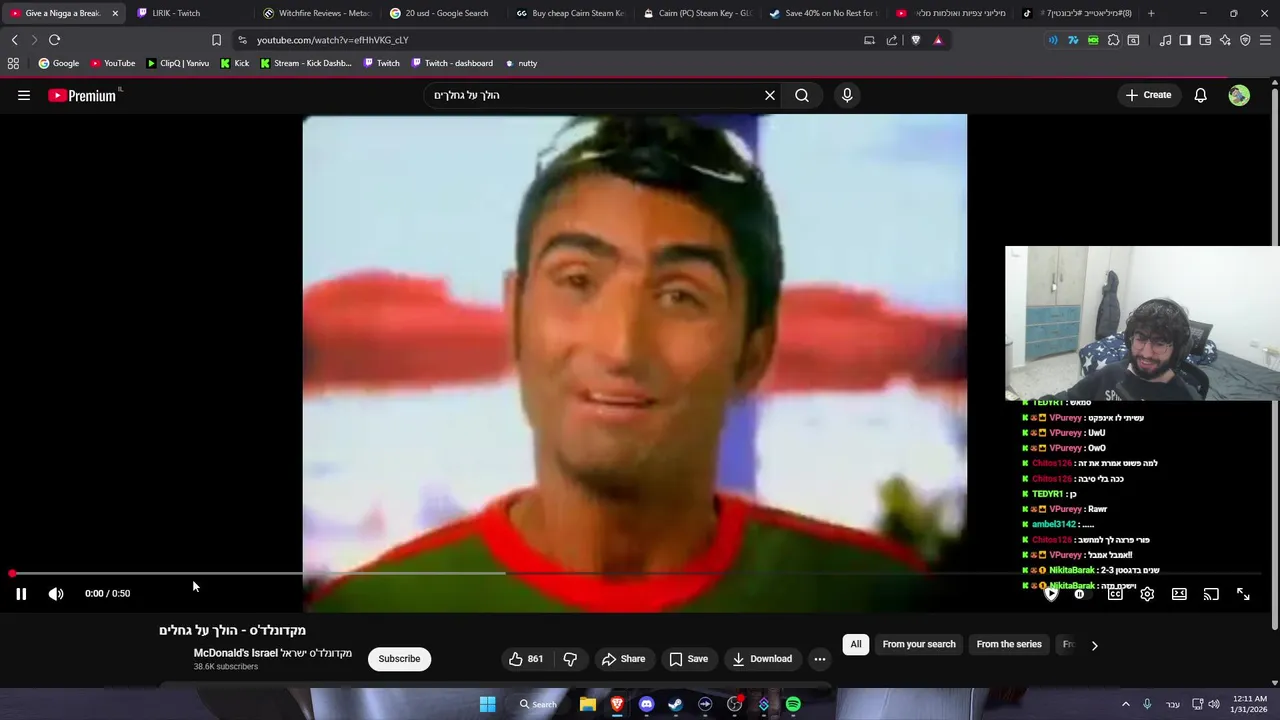Cast the video with the Play on TV icon
The height and width of the screenshot is (720, 1280).
[x=1211, y=594]
